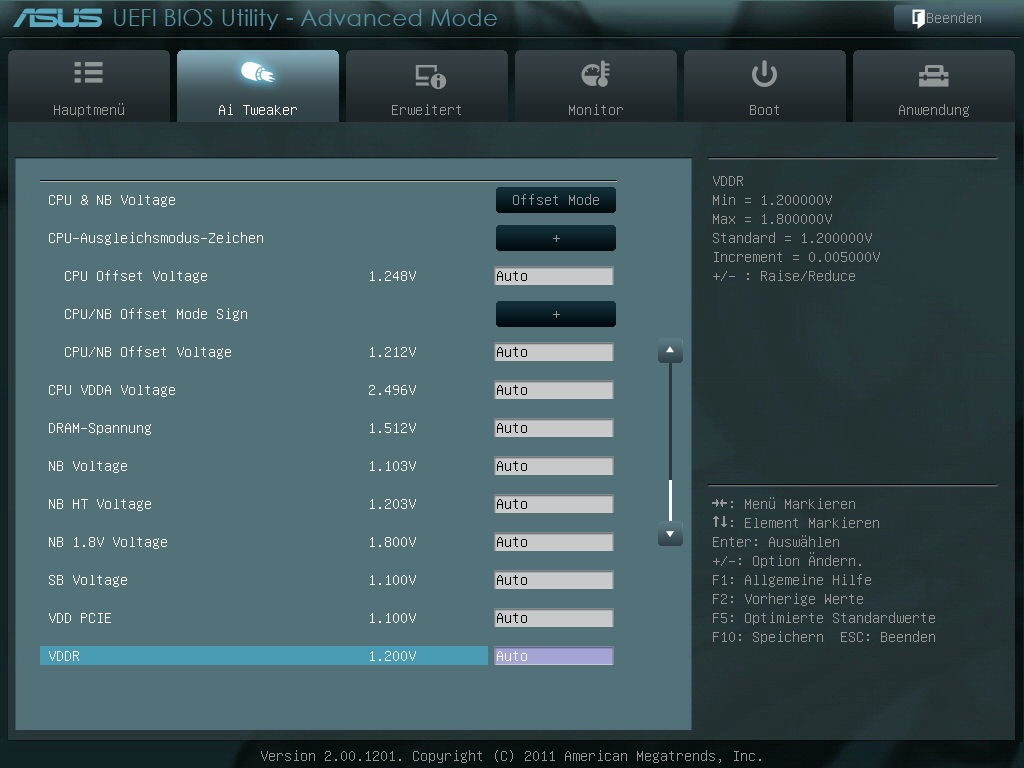The image size is (1024, 768).
Task: Click the Version 2.00.1201 copyright footer
Action: tap(511, 756)
